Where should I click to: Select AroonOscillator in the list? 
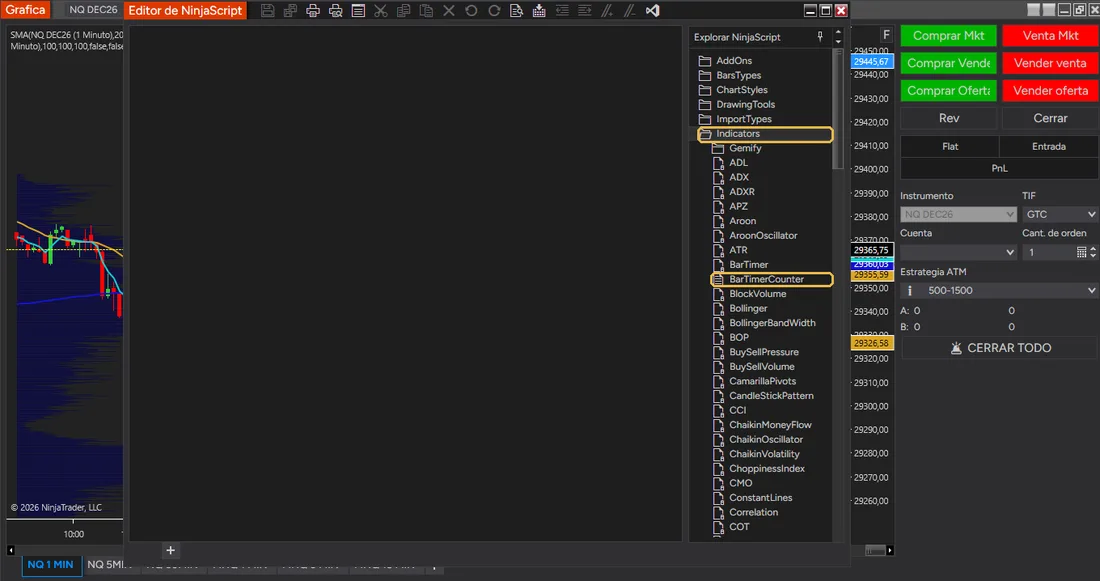763,236
